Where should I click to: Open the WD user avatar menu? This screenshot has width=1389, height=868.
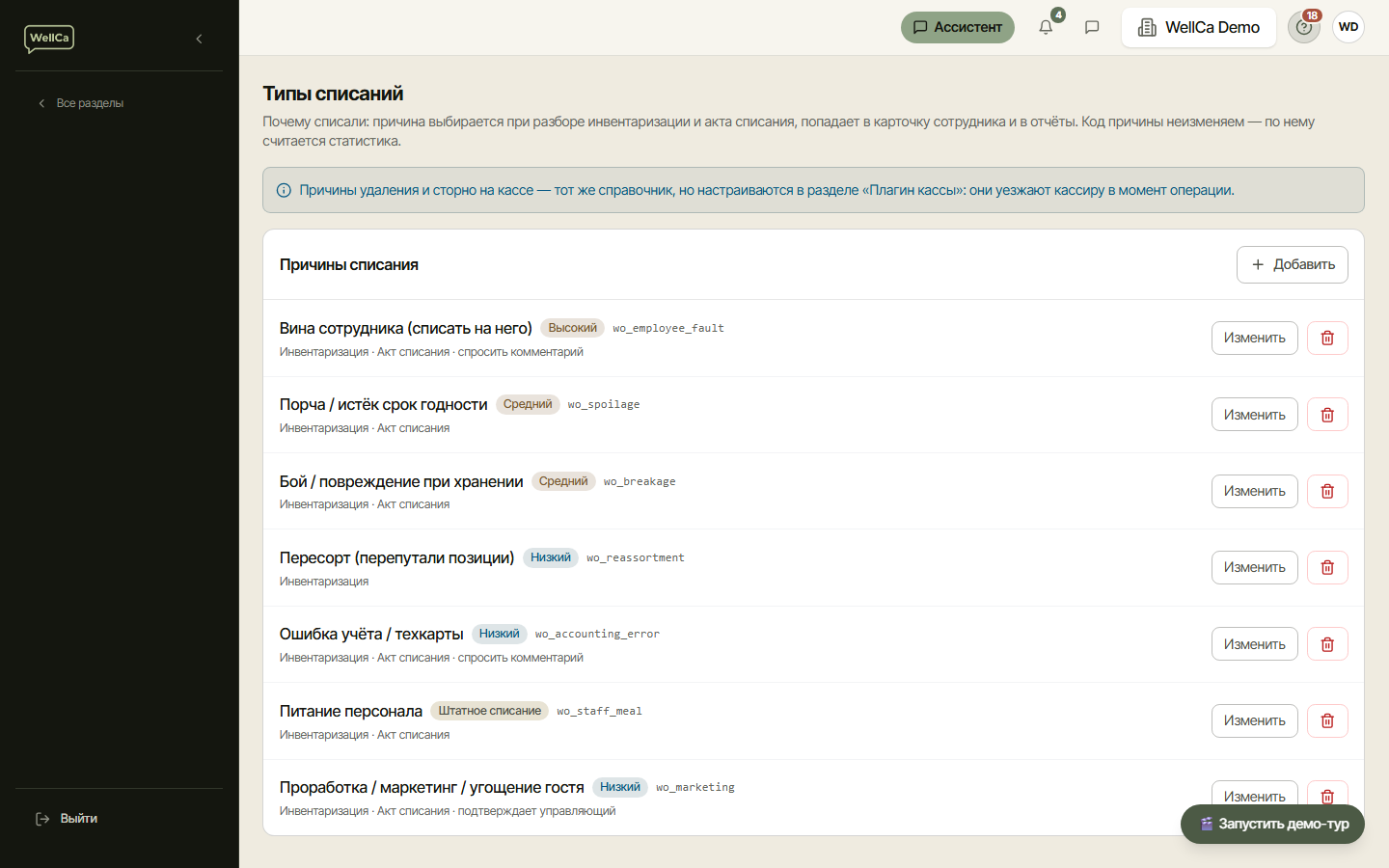coord(1348,27)
